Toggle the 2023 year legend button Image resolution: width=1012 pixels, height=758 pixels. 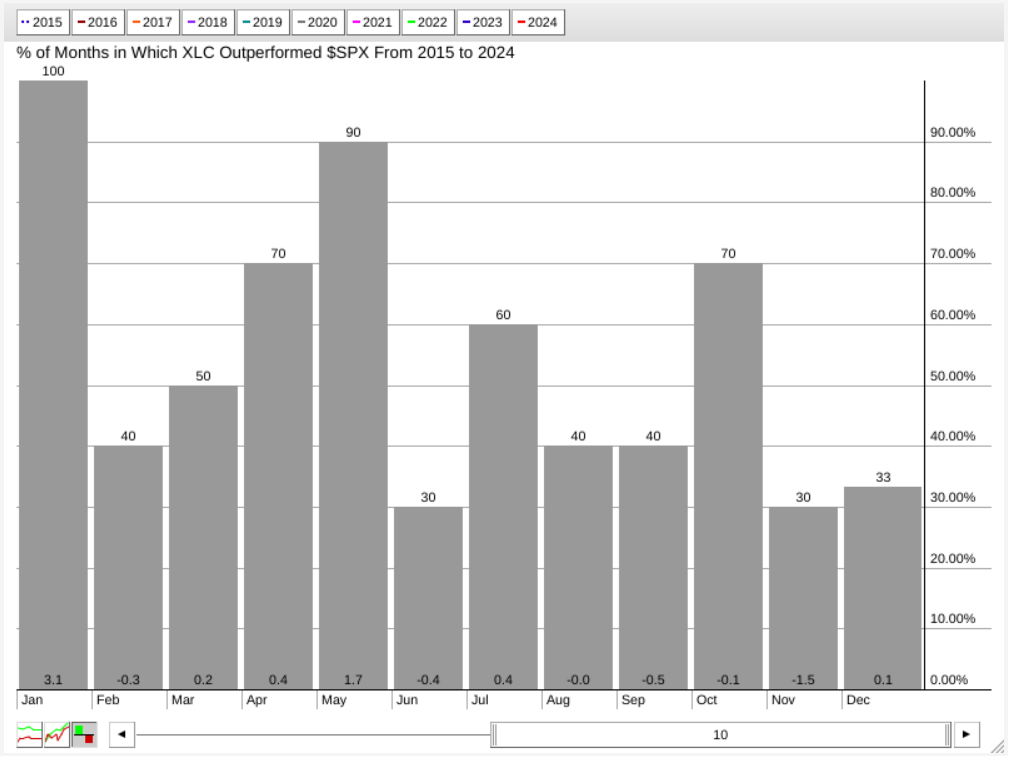pyautogui.click(x=483, y=23)
